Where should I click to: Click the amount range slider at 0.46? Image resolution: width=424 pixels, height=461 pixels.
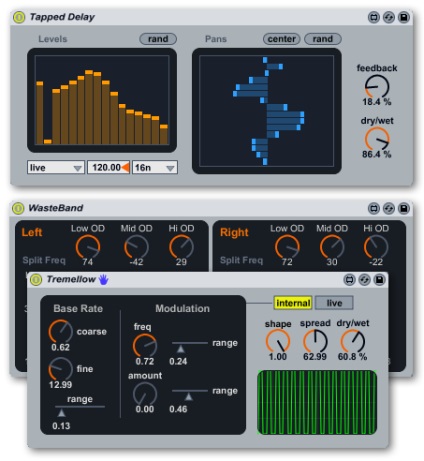[190, 394]
